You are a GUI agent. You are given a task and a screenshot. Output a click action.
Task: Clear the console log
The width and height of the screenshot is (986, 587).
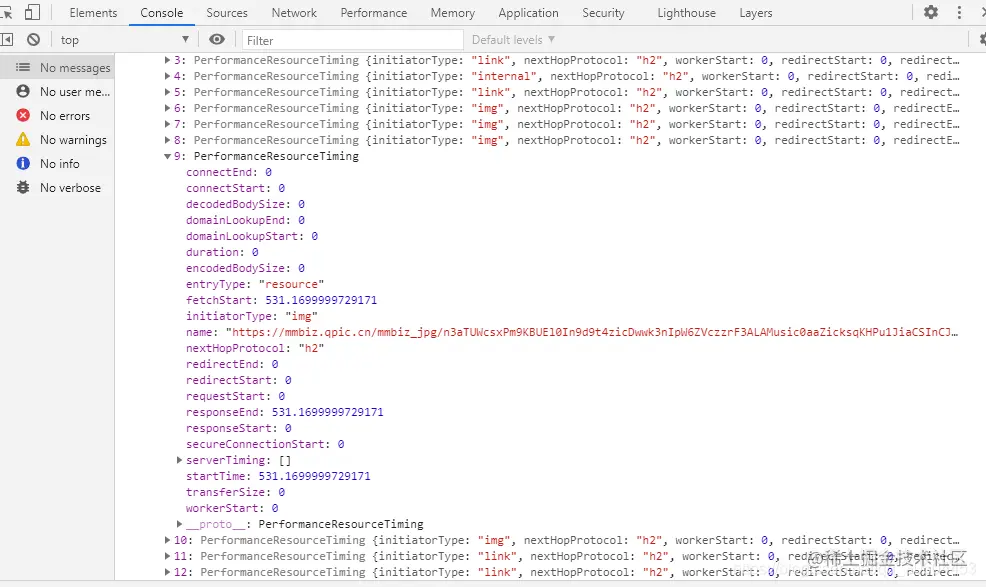33,40
